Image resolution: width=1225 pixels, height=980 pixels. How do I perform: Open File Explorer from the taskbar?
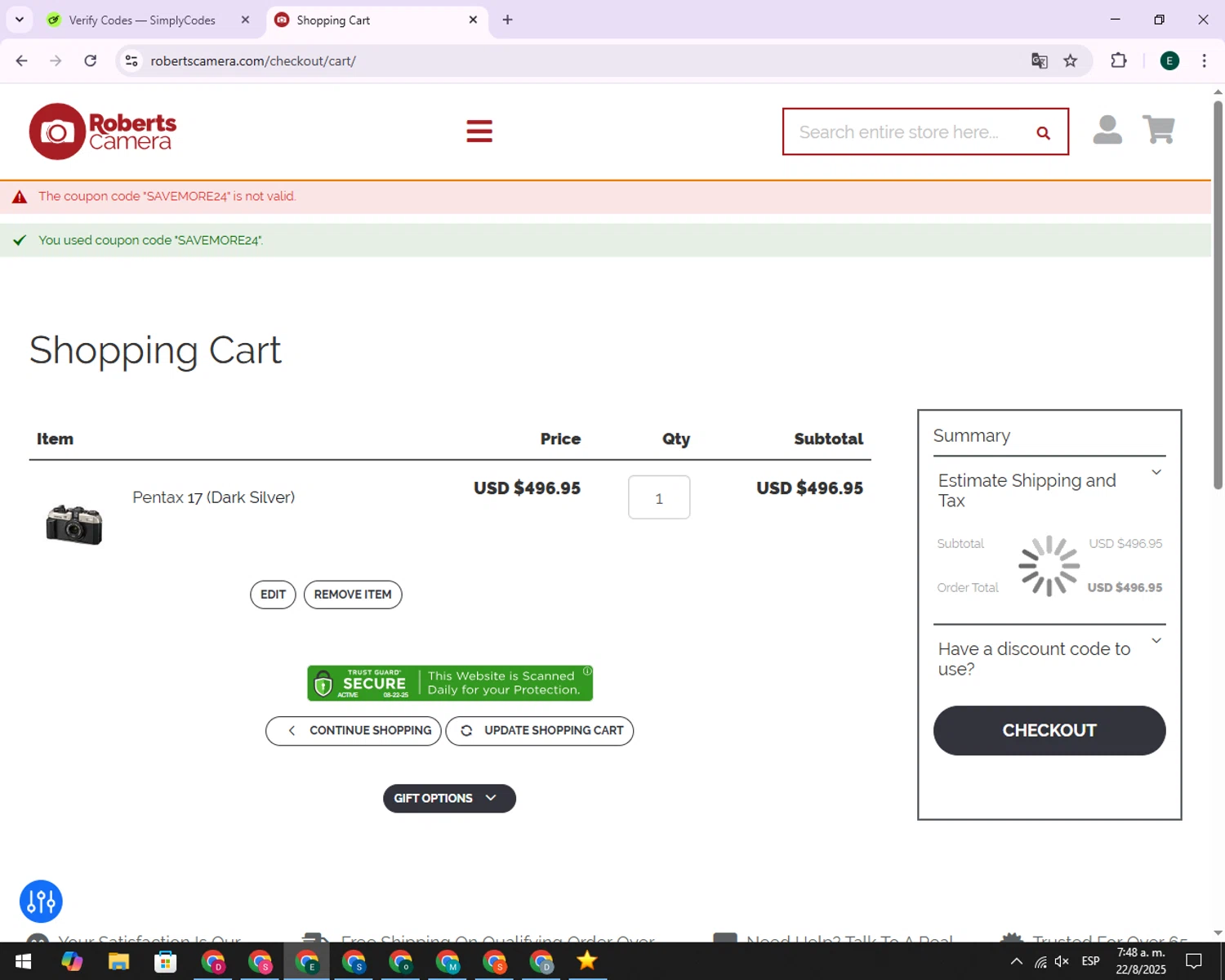pyautogui.click(x=118, y=961)
